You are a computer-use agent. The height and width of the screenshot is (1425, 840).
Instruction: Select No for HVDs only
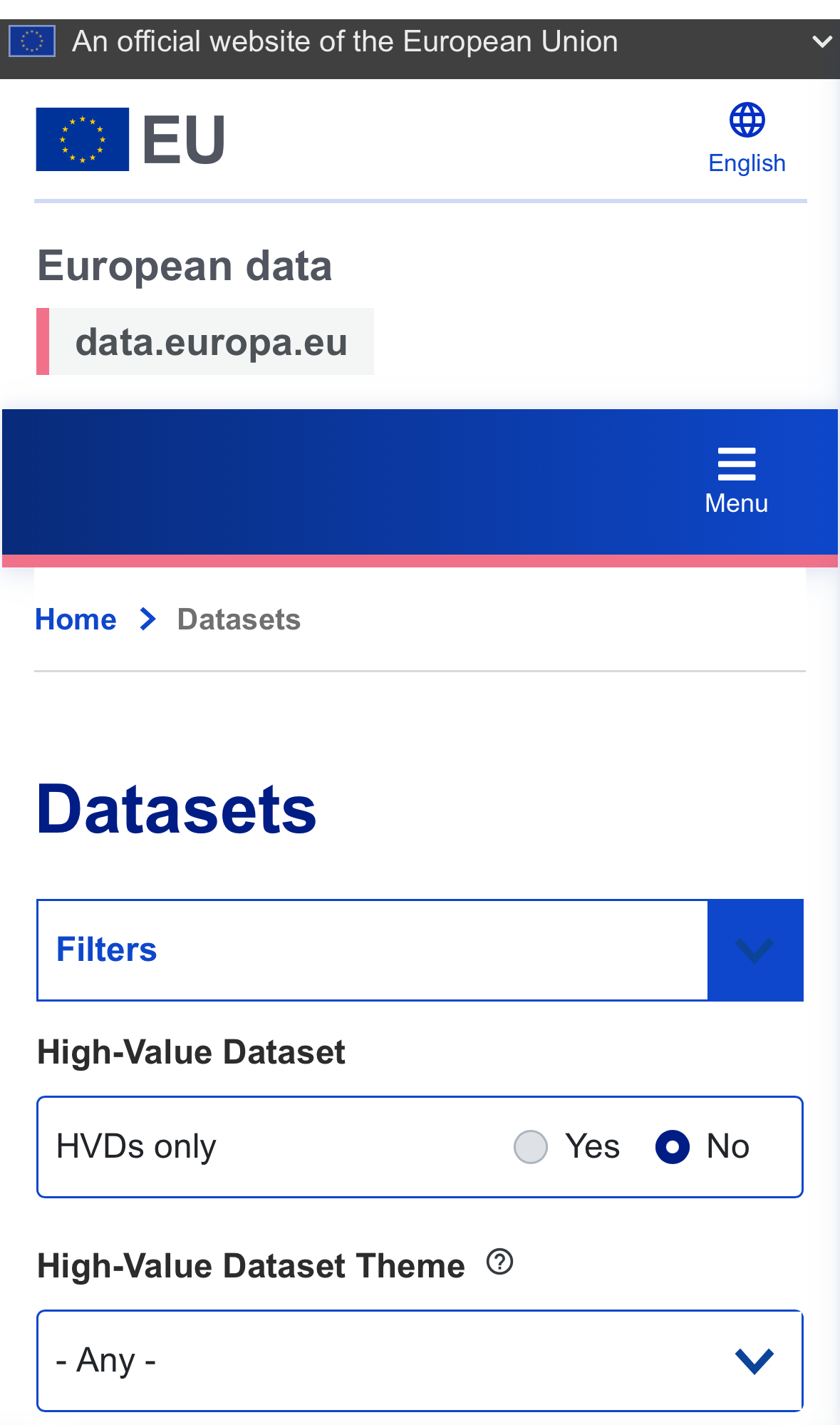pos(672,1147)
